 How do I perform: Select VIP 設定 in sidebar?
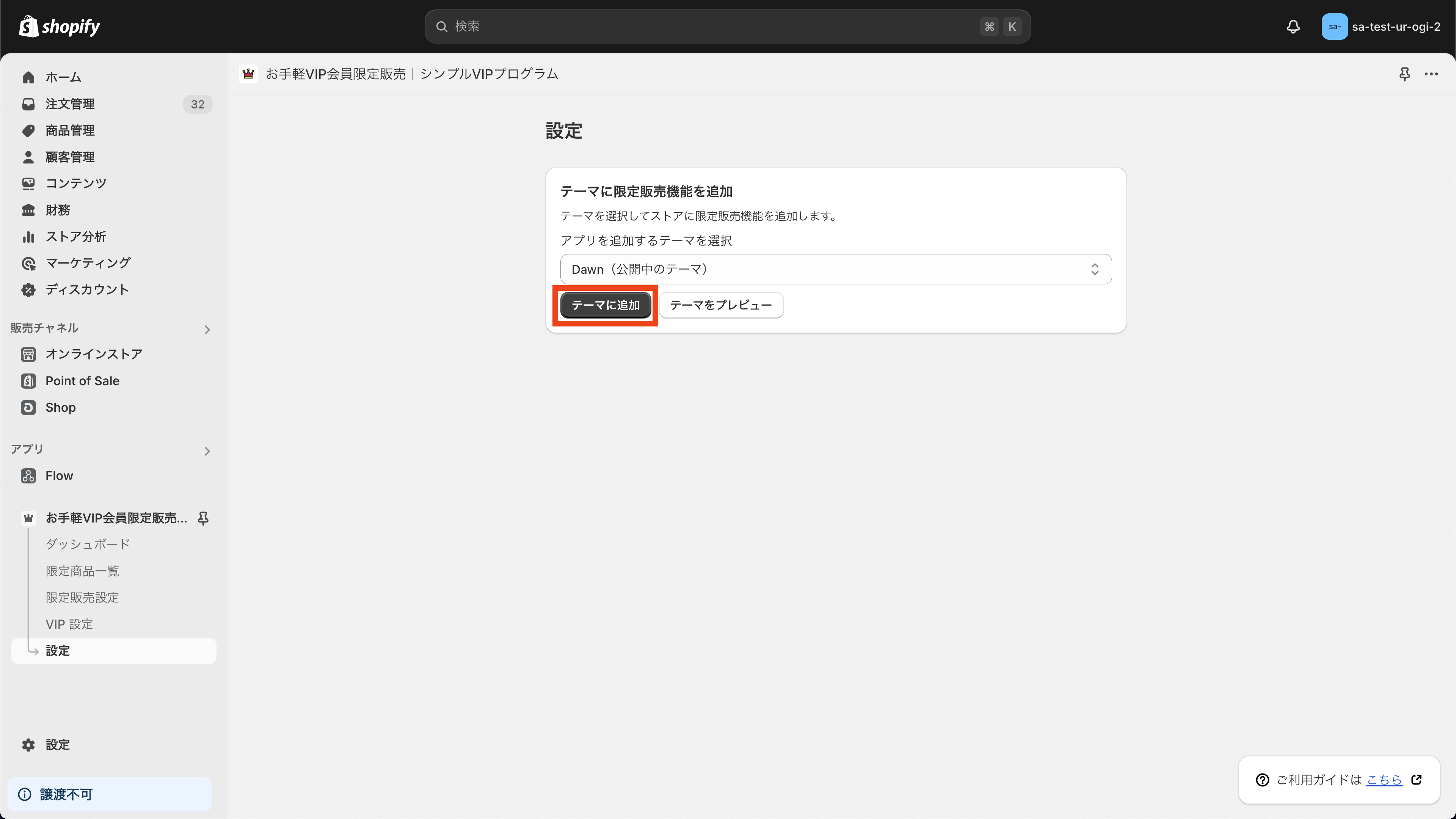tap(69, 623)
